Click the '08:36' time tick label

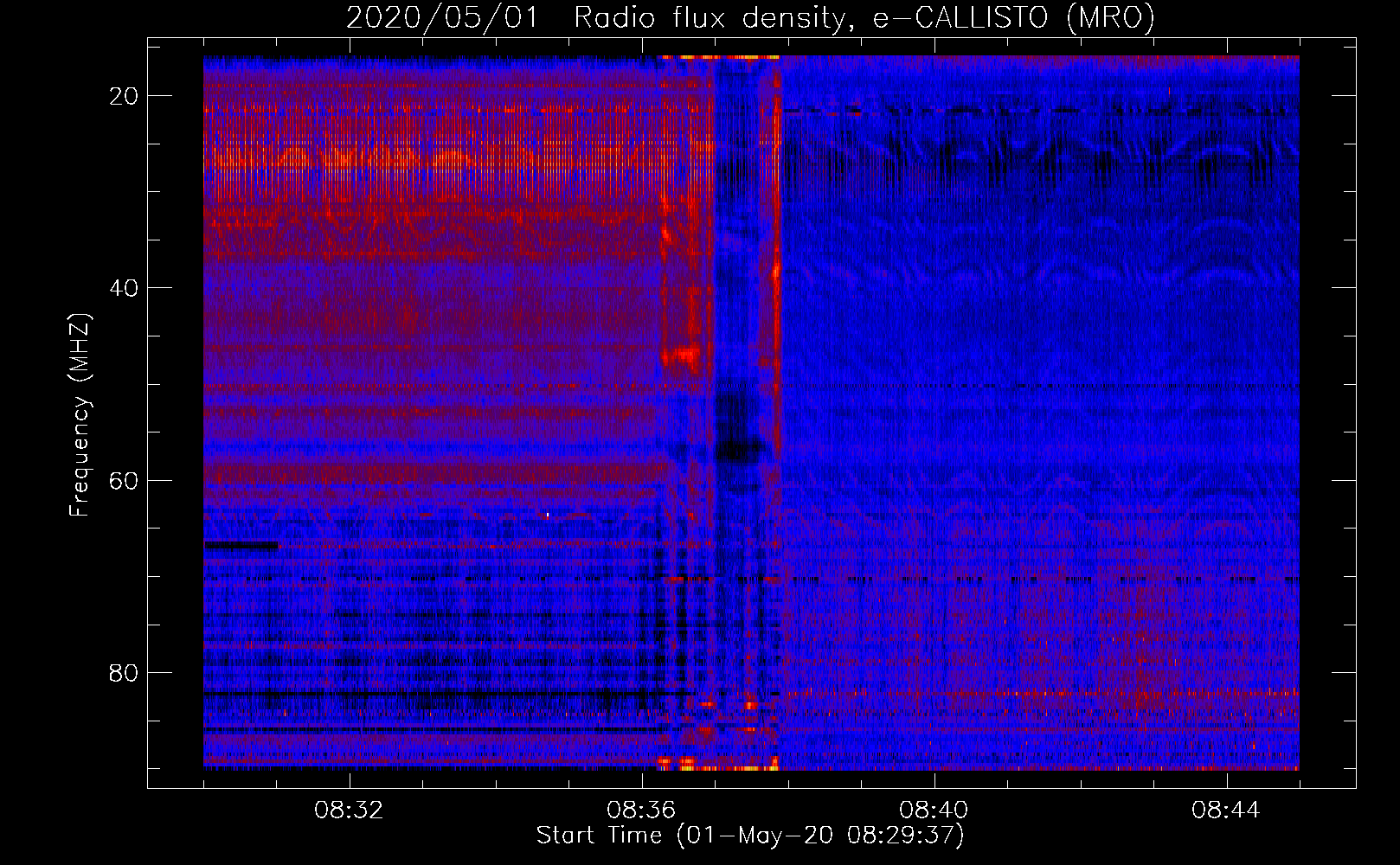[641, 811]
